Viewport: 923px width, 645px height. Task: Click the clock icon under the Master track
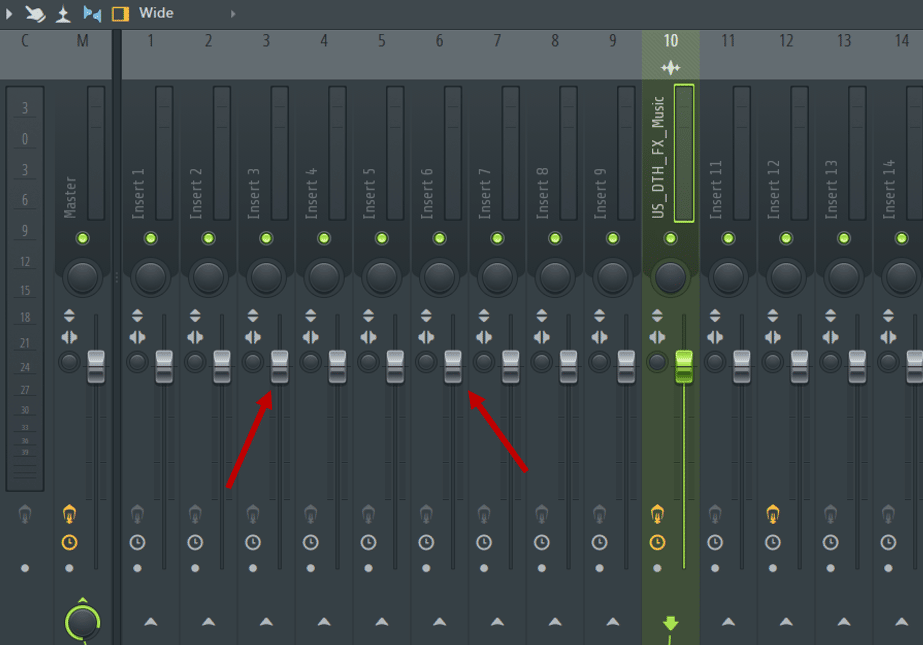click(x=69, y=543)
